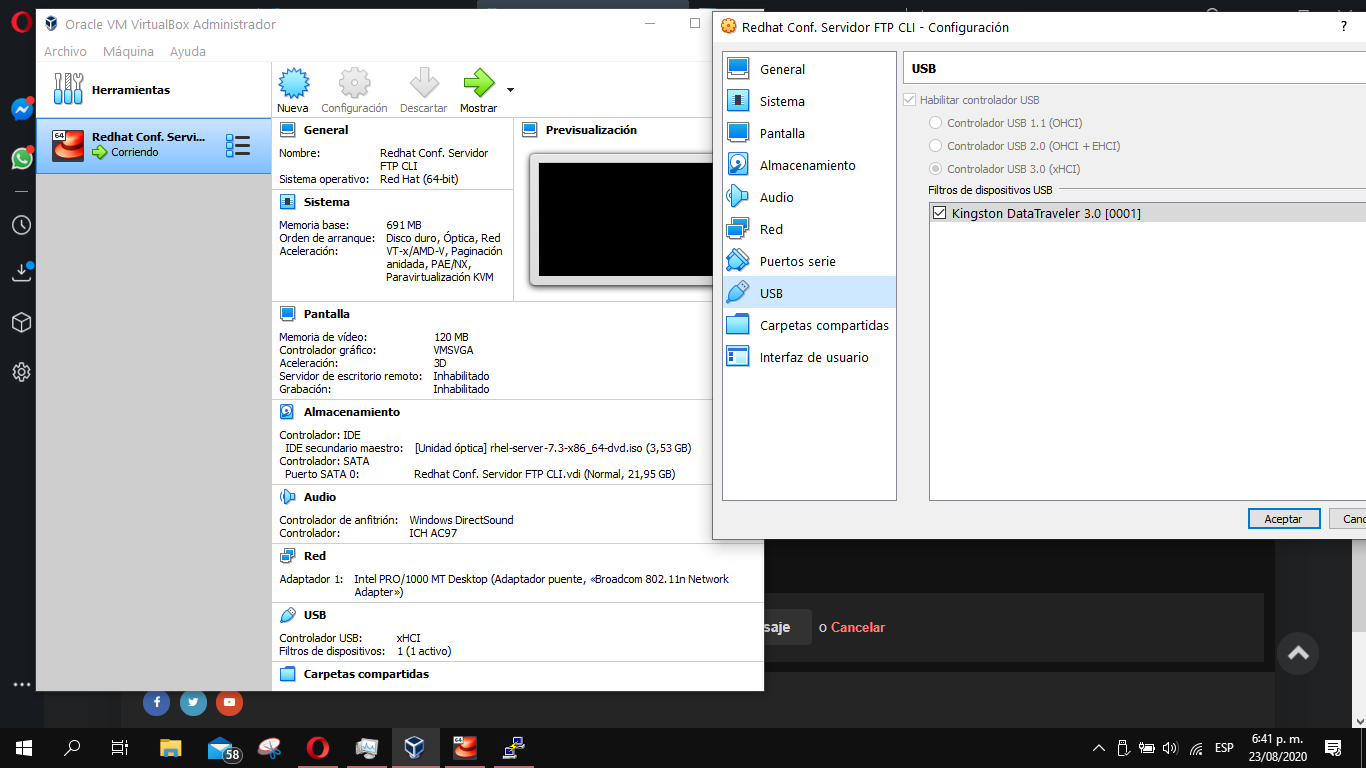Select Interfaz de usuario settings category
Viewport: 1366px width, 768px height.
click(809, 357)
